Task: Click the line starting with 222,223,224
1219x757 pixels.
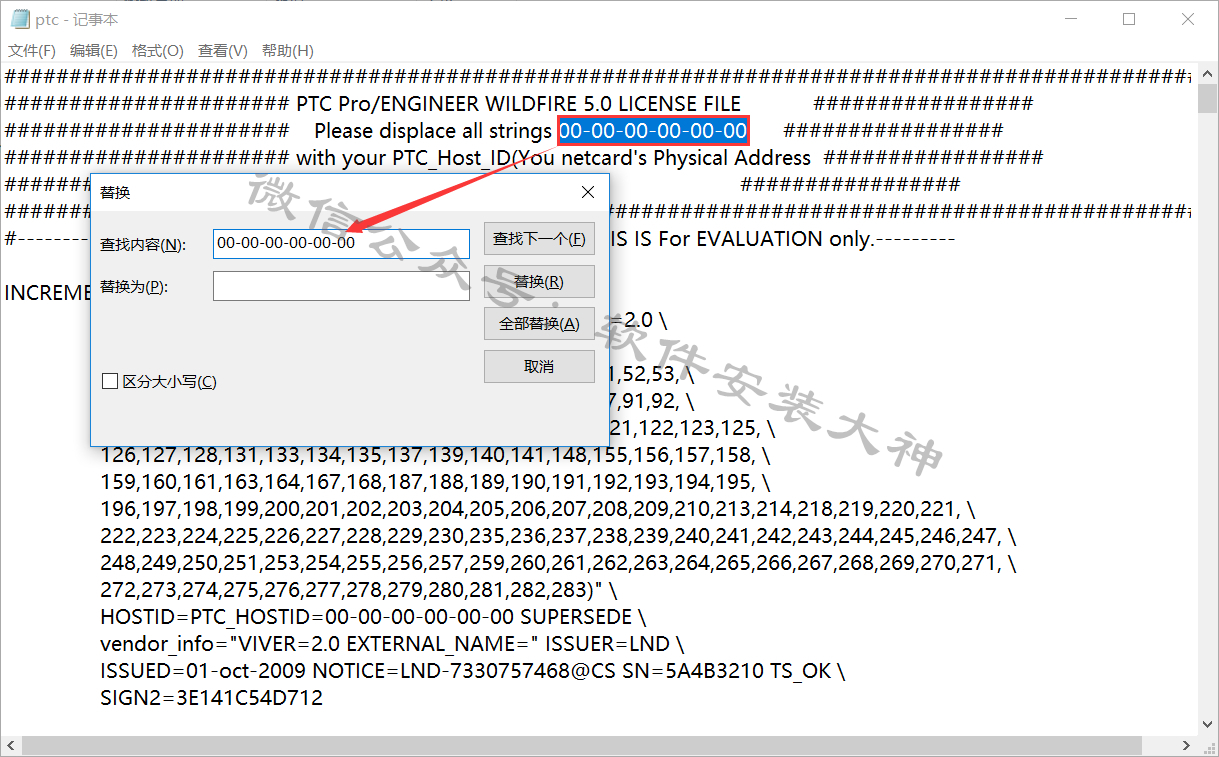Action: (558, 536)
